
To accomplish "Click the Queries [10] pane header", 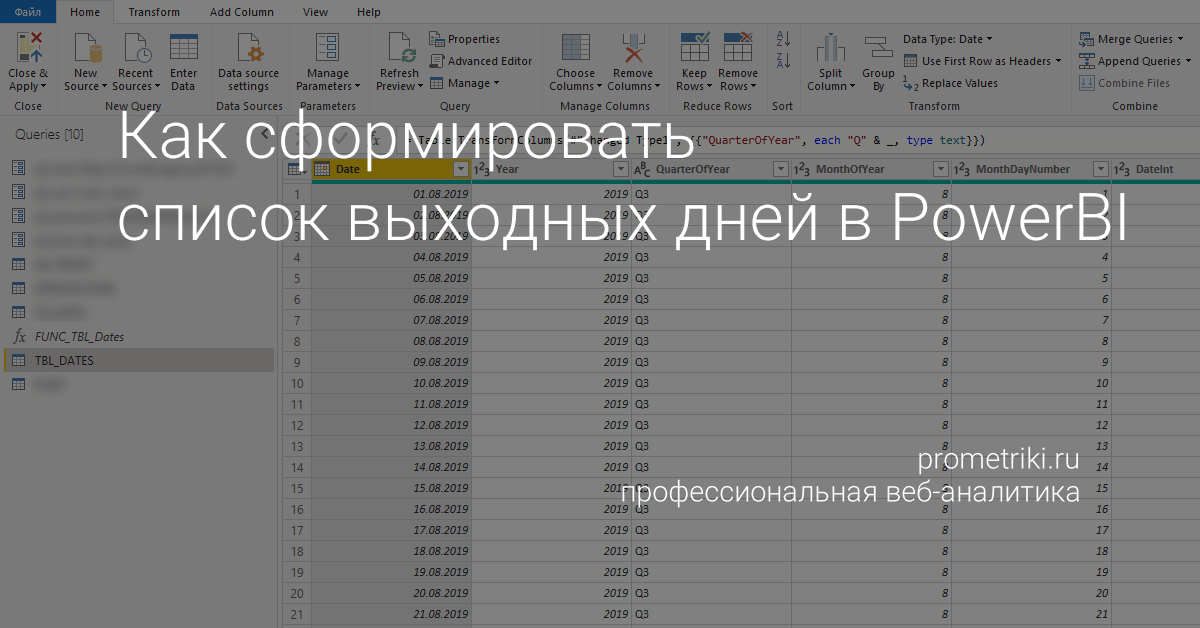I will (49, 134).
